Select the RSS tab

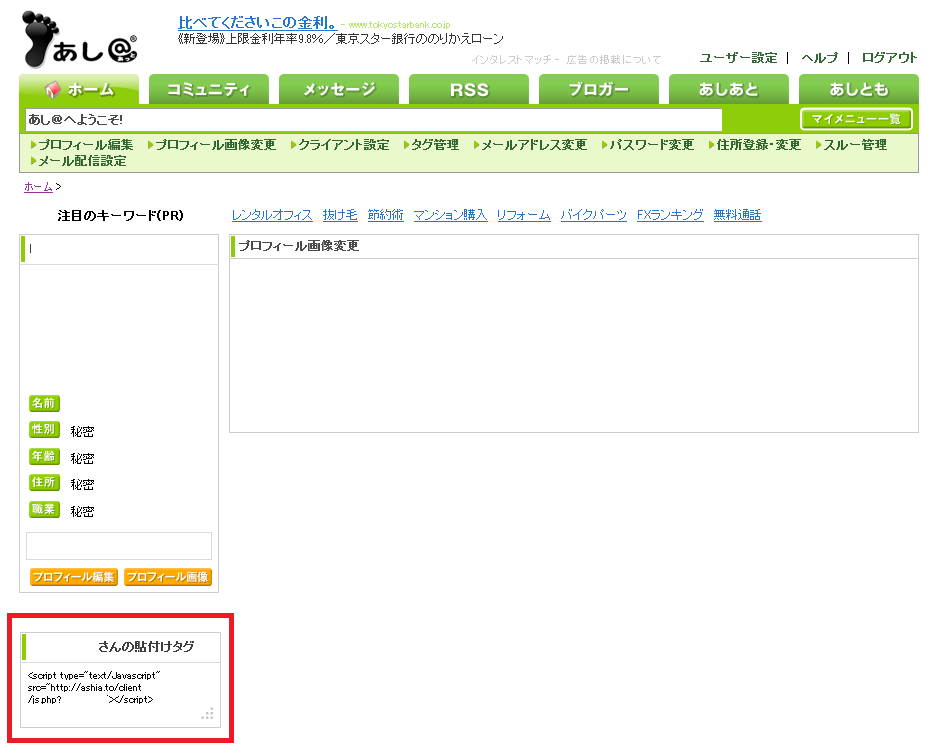pyautogui.click(x=469, y=90)
